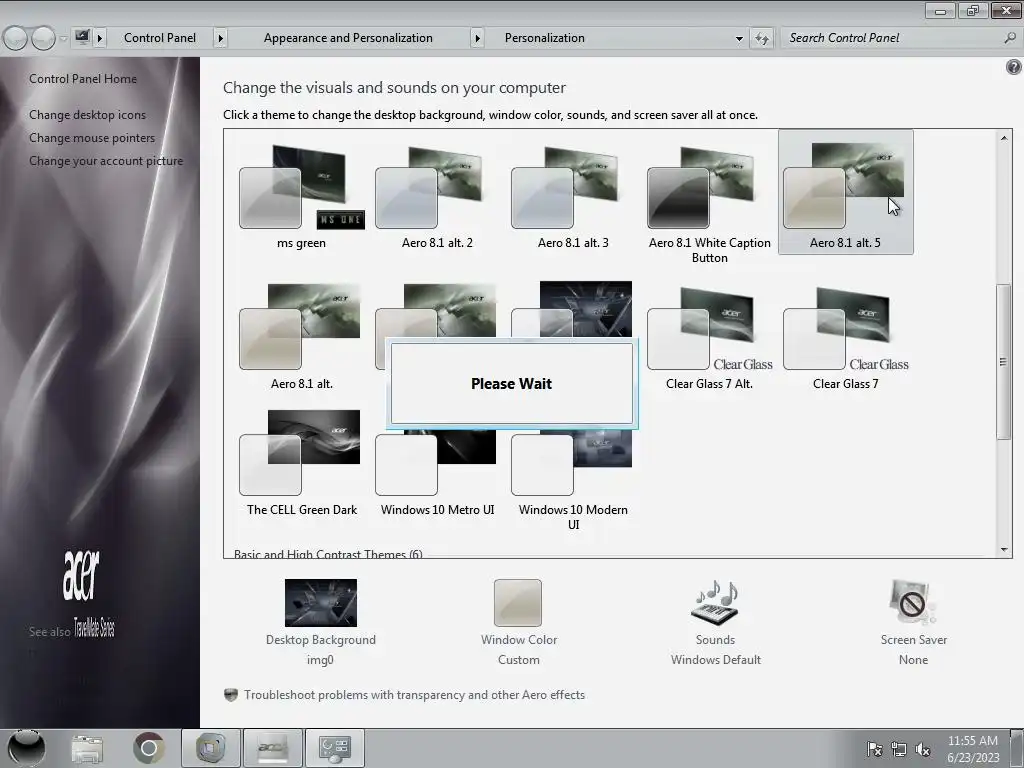Open Troubleshoot transparency and Aero effects link

point(414,695)
